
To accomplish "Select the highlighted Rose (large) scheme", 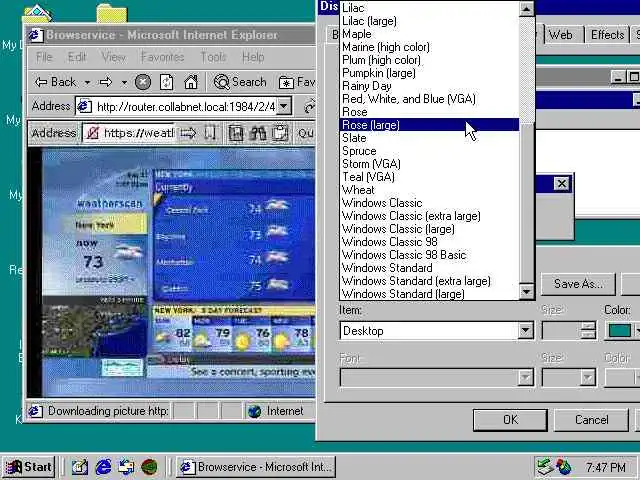I will 429,125.
